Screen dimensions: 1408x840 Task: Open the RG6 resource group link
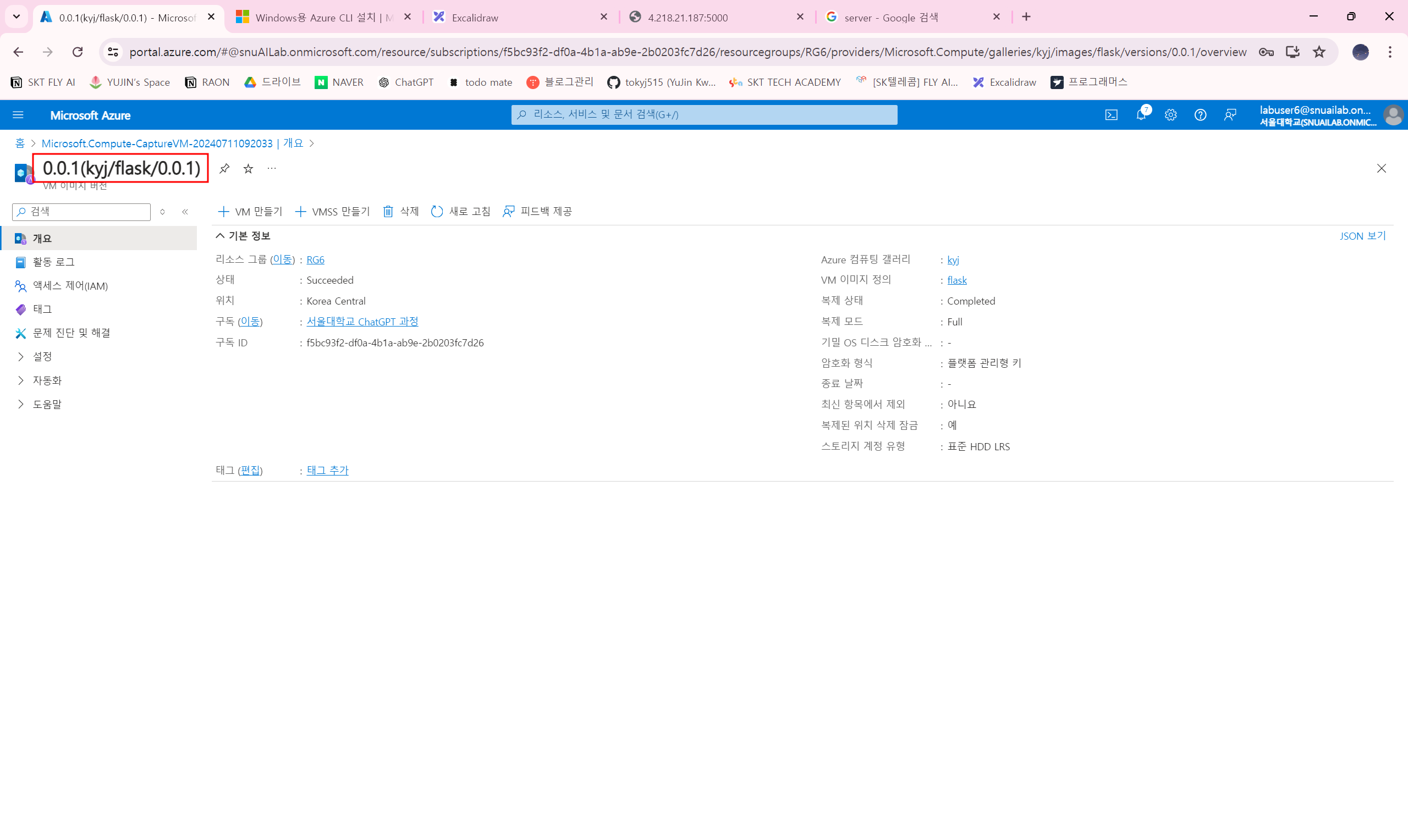(x=315, y=260)
